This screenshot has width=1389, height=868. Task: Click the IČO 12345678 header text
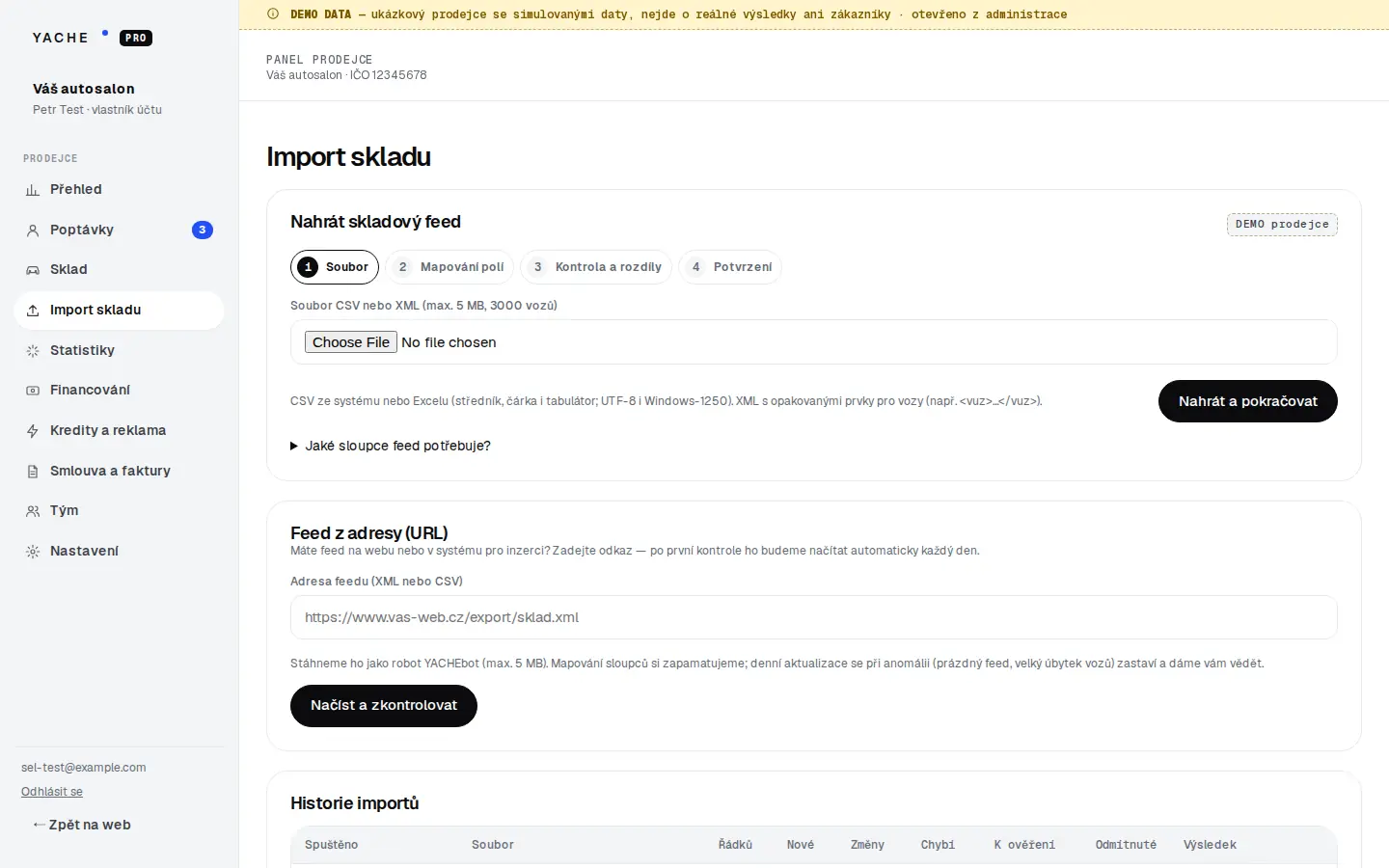coord(389,75)
